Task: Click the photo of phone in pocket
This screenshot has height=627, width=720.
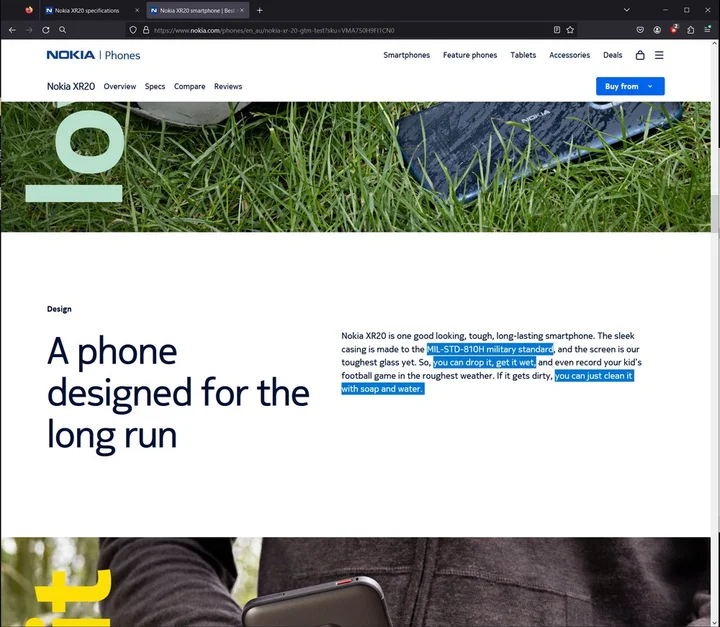Action: pyautogui.click(x=355, y=582)
